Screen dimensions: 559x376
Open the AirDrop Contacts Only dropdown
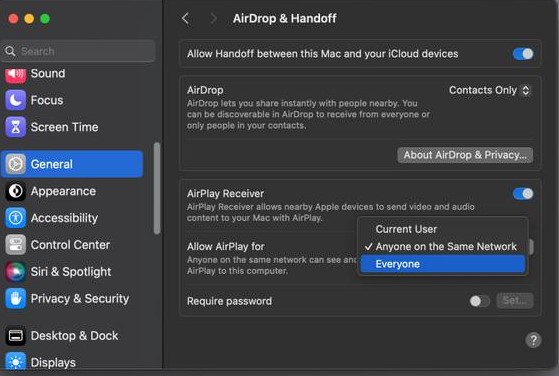tap(490, 90)
